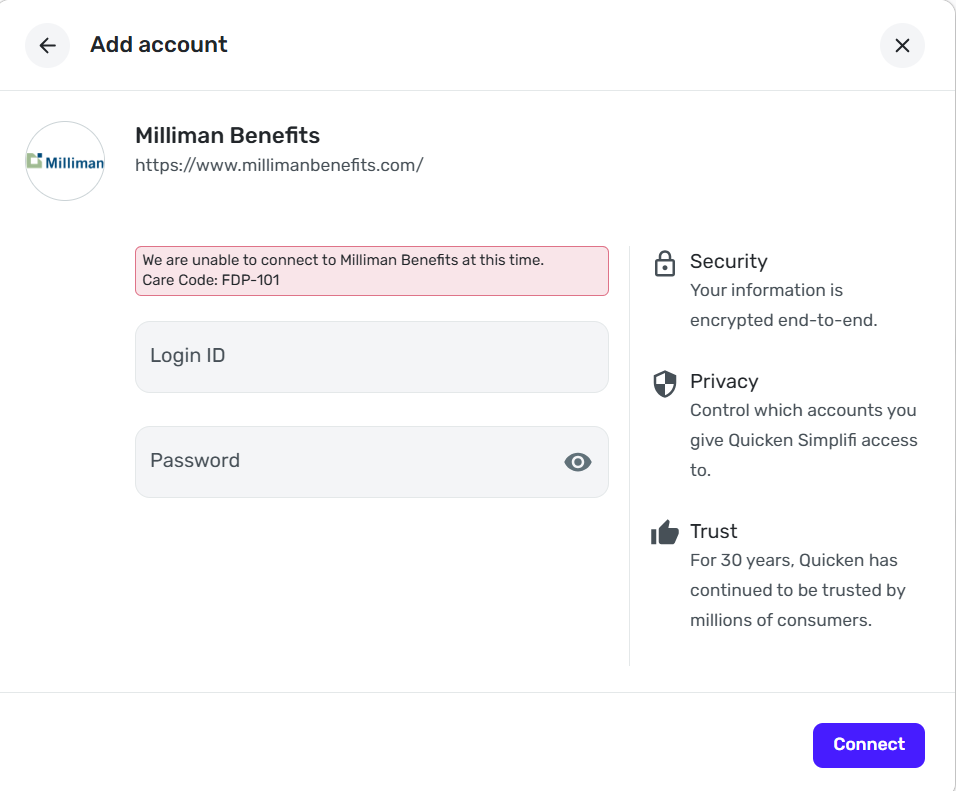Click the Quicken Simplifi access description text

[803, 440]
